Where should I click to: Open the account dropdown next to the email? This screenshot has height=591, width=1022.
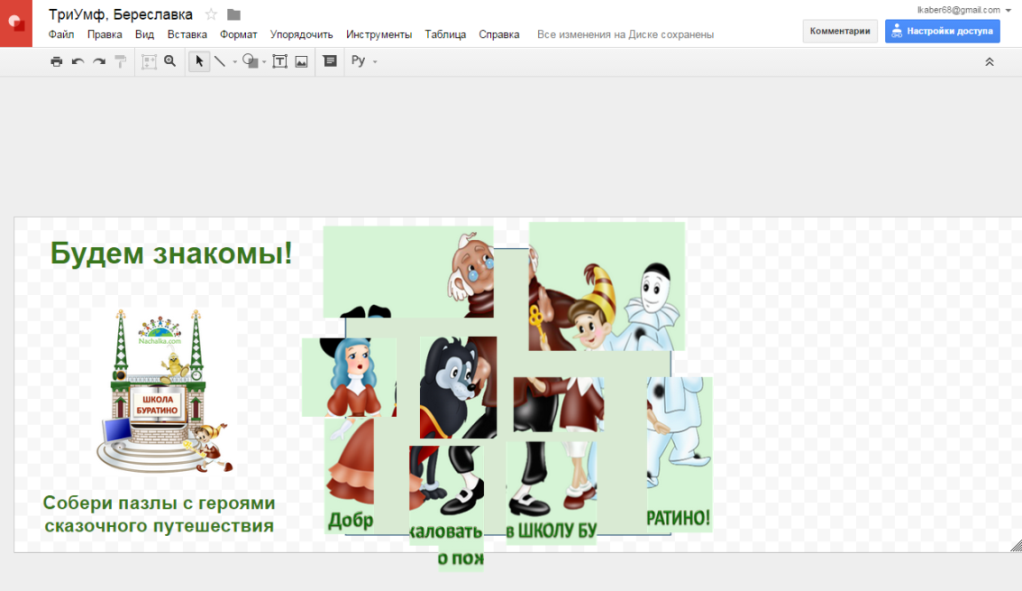1008,10
